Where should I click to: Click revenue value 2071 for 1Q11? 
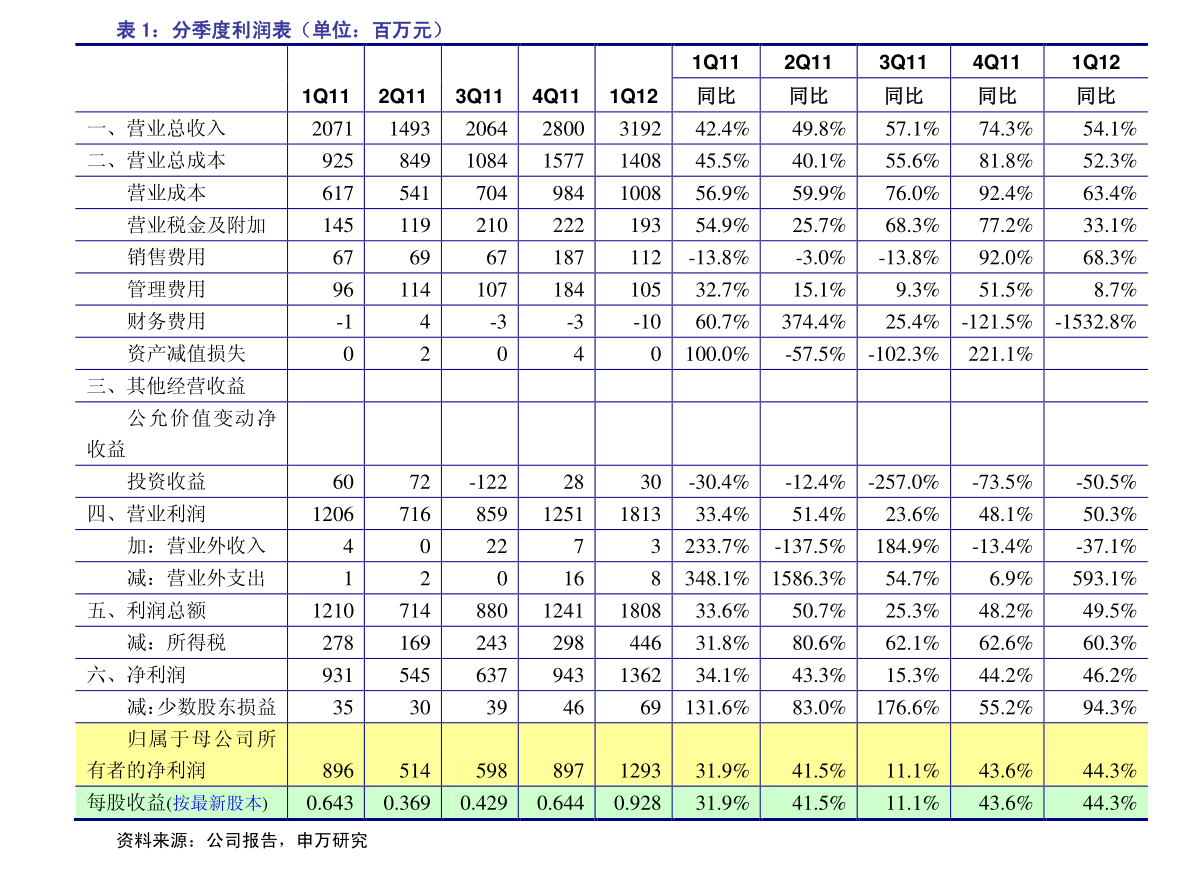[x=333, y=129]
